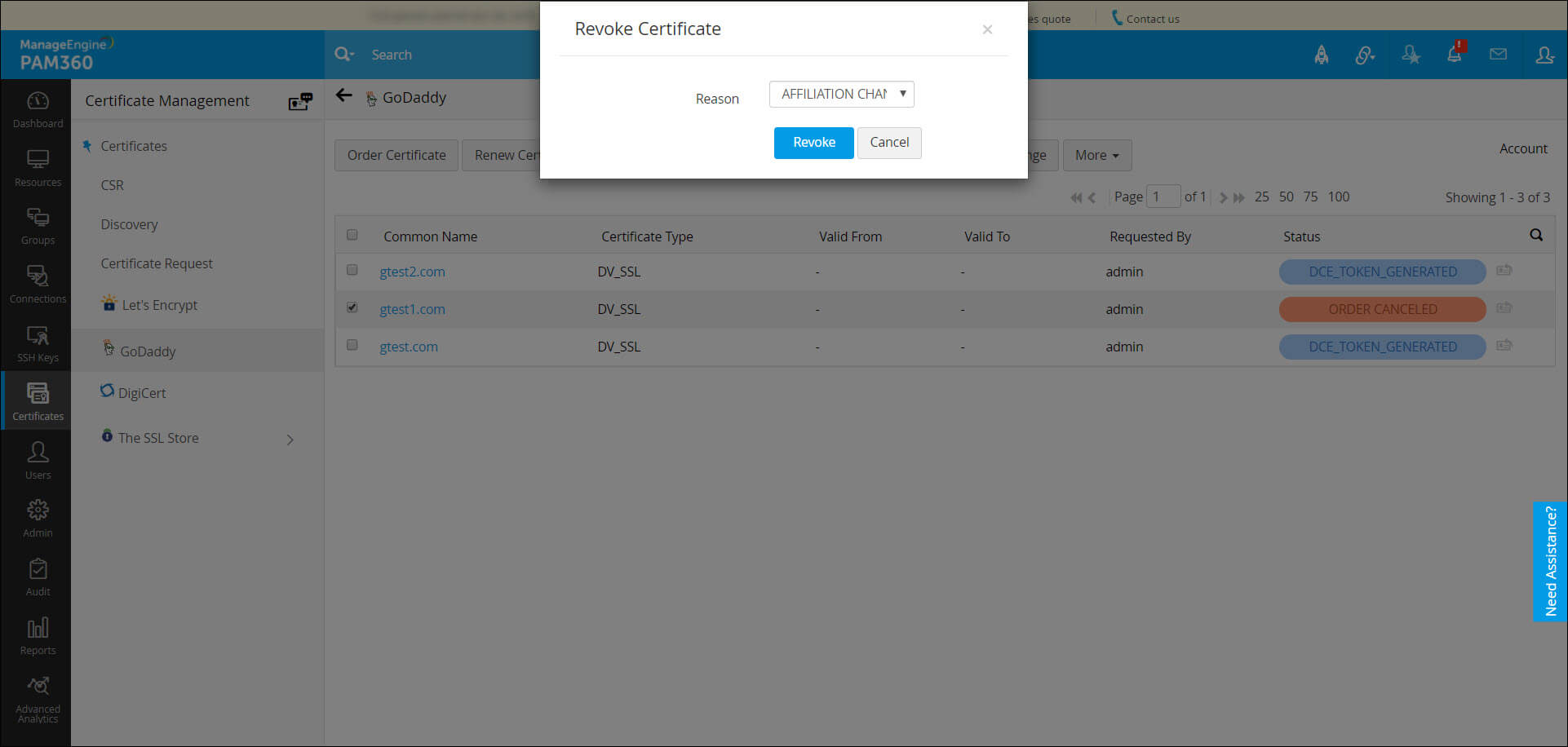Expand The SSL Store submenu chevron
The height and width of the screenshot is (747, 1568).
290,440
